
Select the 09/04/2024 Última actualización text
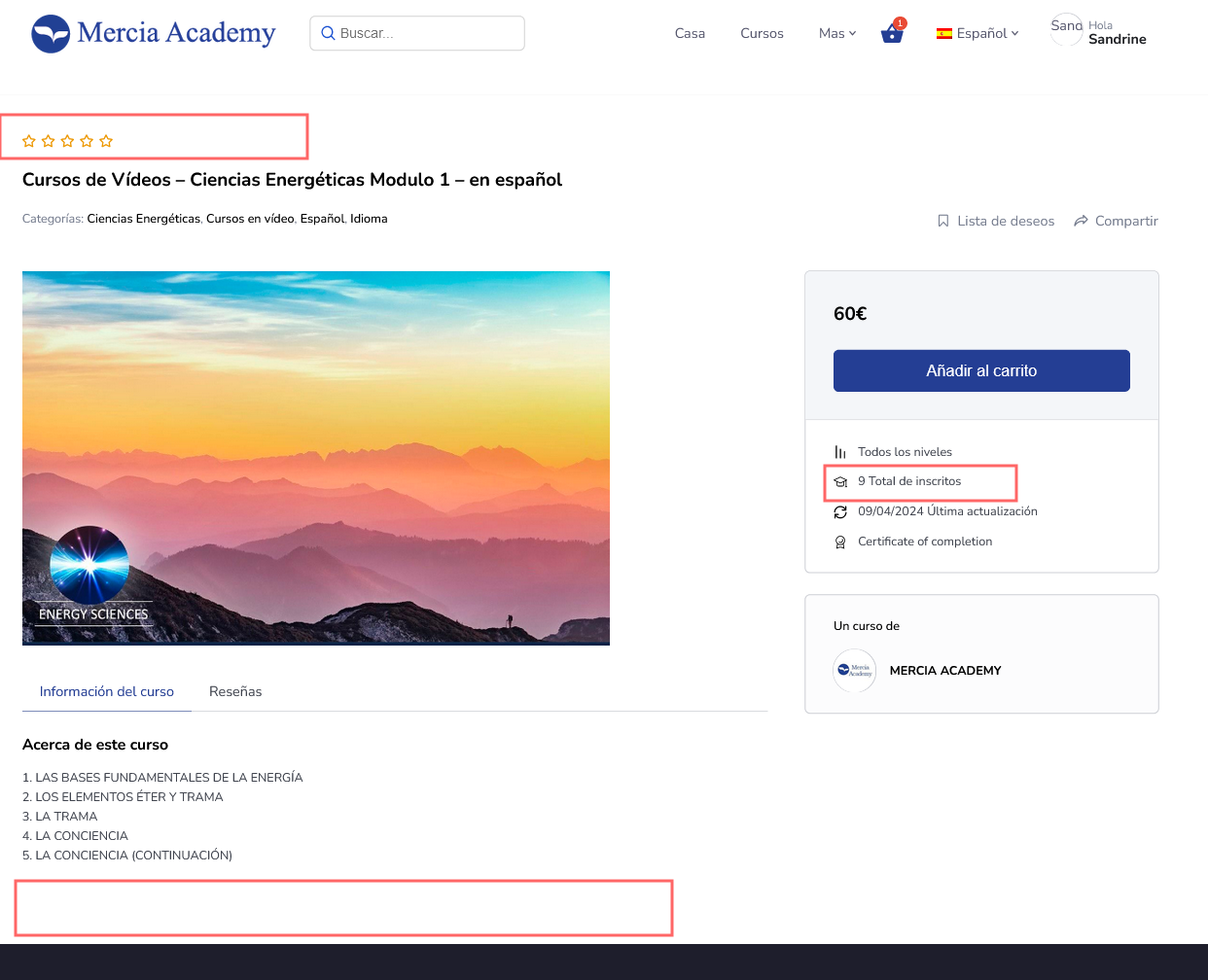pos(947,511)
